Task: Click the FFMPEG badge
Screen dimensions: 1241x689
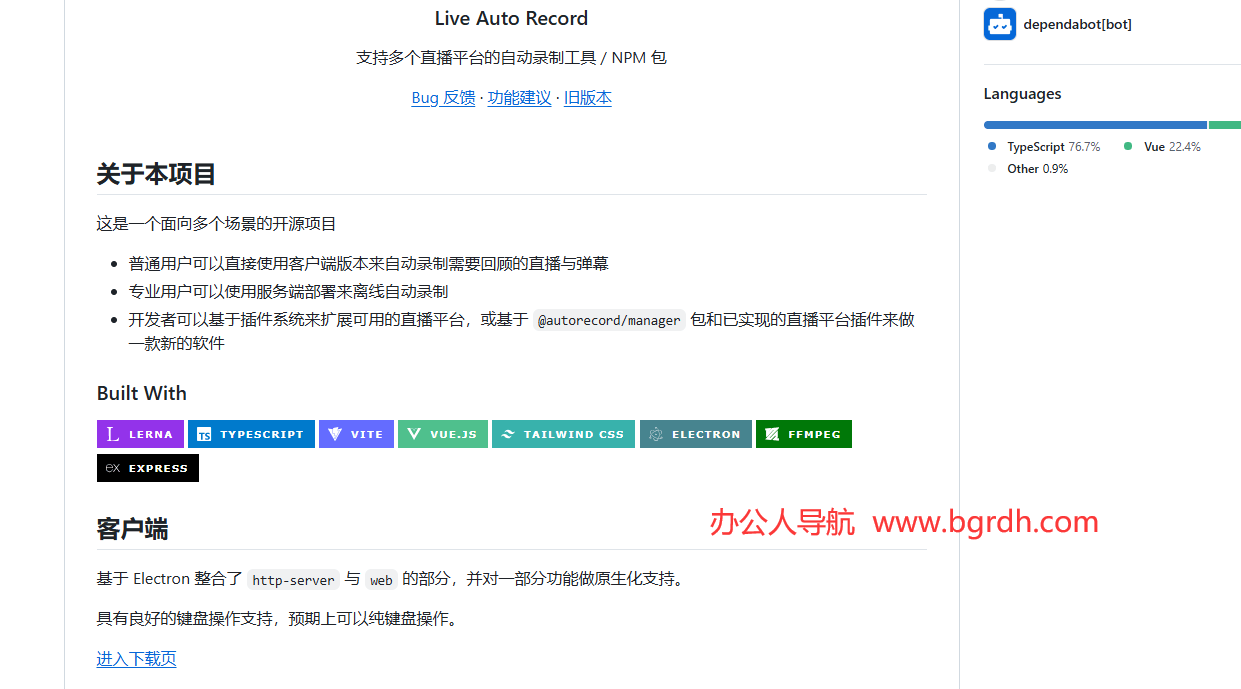Action: [804, 433]
